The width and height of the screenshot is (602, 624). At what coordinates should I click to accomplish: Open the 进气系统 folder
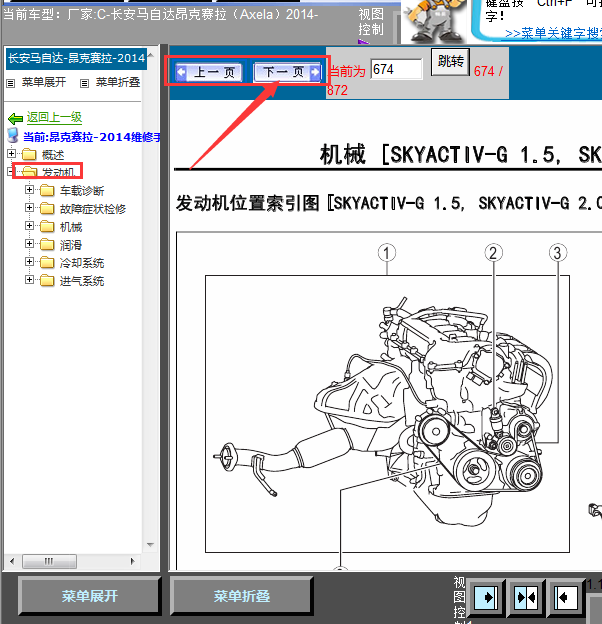(82, 281)
